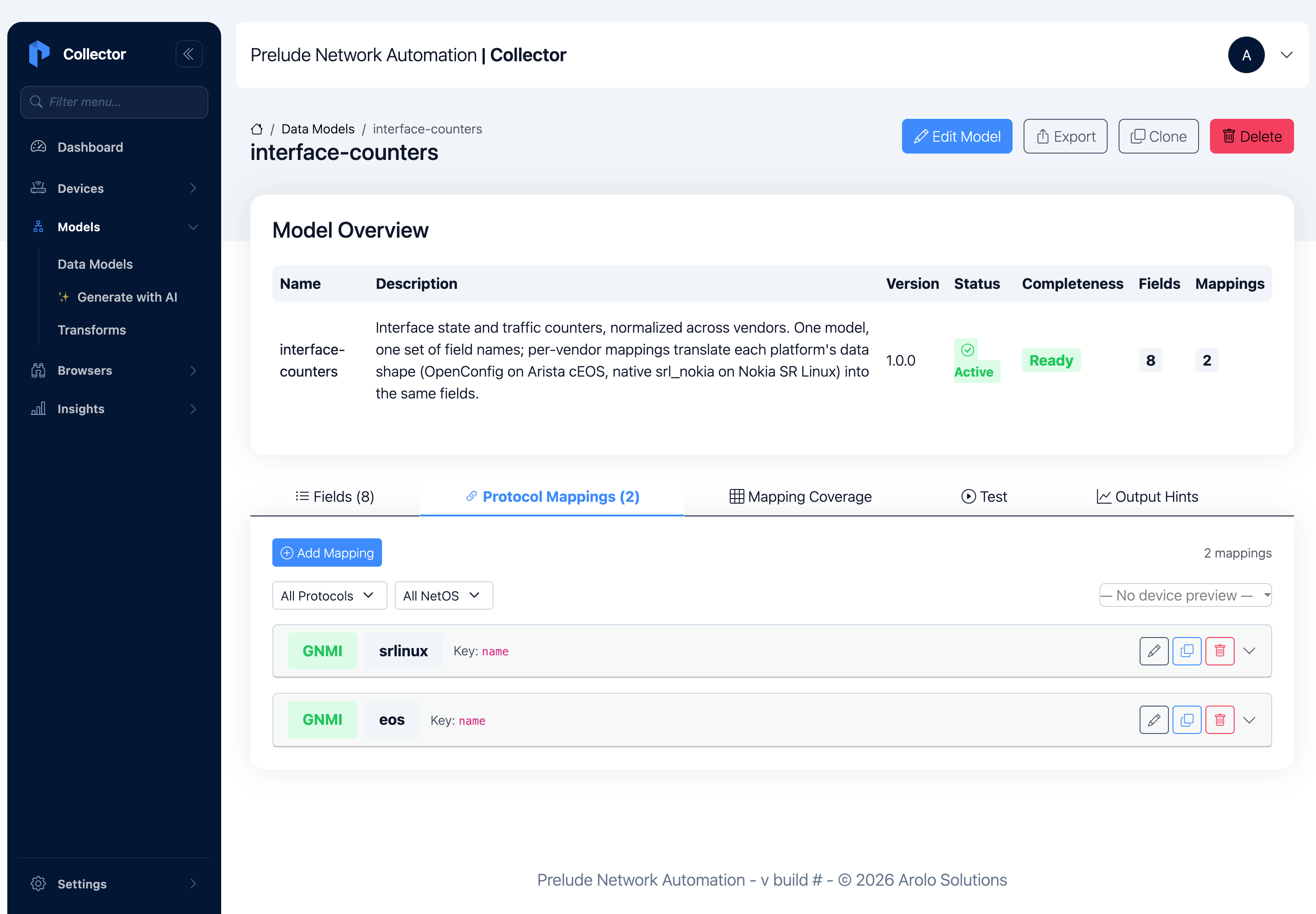
Task: Collapse the sidebar with the double-chevron icon
Action: (x=188, y=54)
